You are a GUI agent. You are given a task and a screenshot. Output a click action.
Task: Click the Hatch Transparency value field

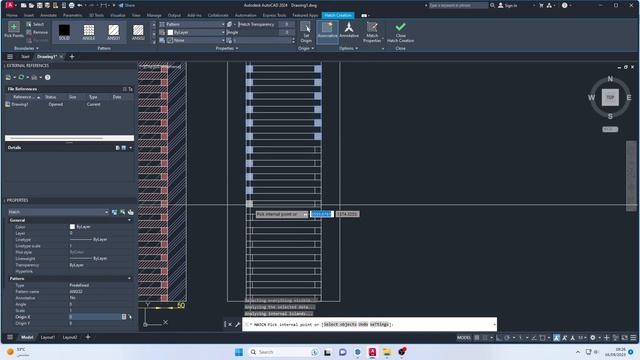pos(287,24)
